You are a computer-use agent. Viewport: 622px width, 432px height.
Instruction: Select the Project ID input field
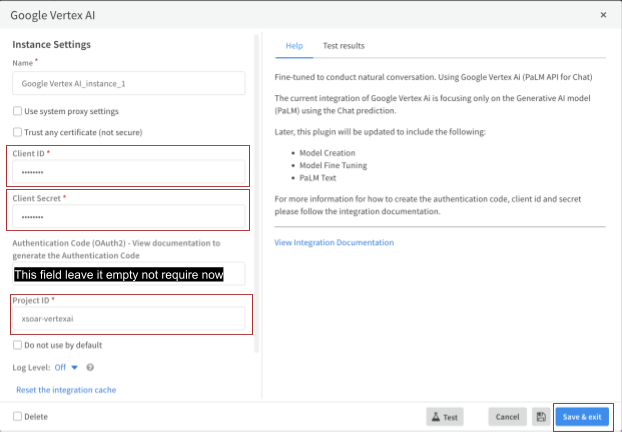(x=128, y=318)
